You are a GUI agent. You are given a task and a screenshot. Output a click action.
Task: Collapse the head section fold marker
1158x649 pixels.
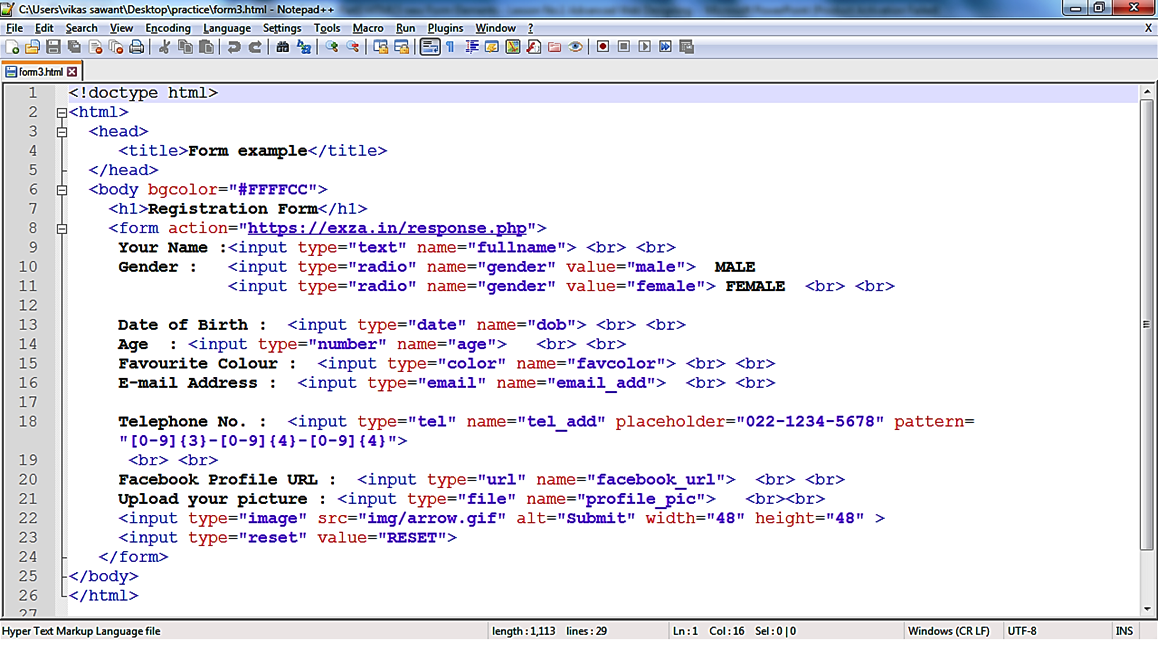click(62, 131)
